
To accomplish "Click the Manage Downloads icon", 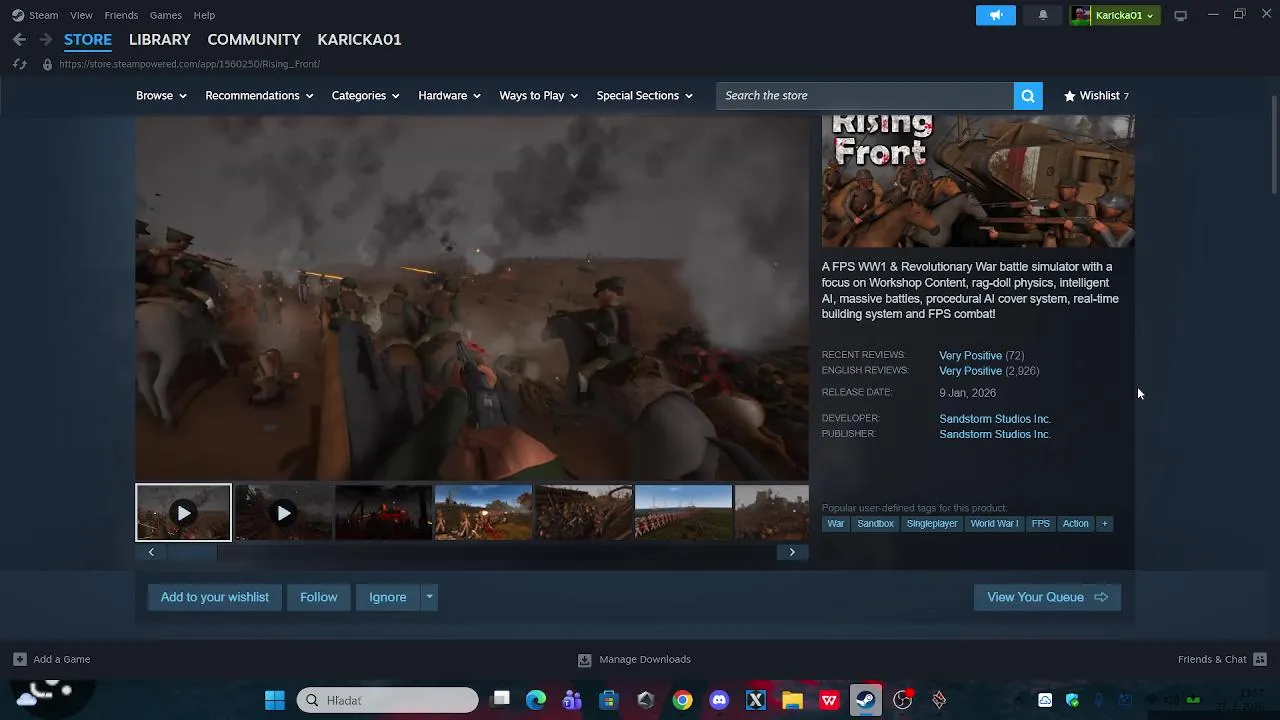I will [x=585, y=659].
